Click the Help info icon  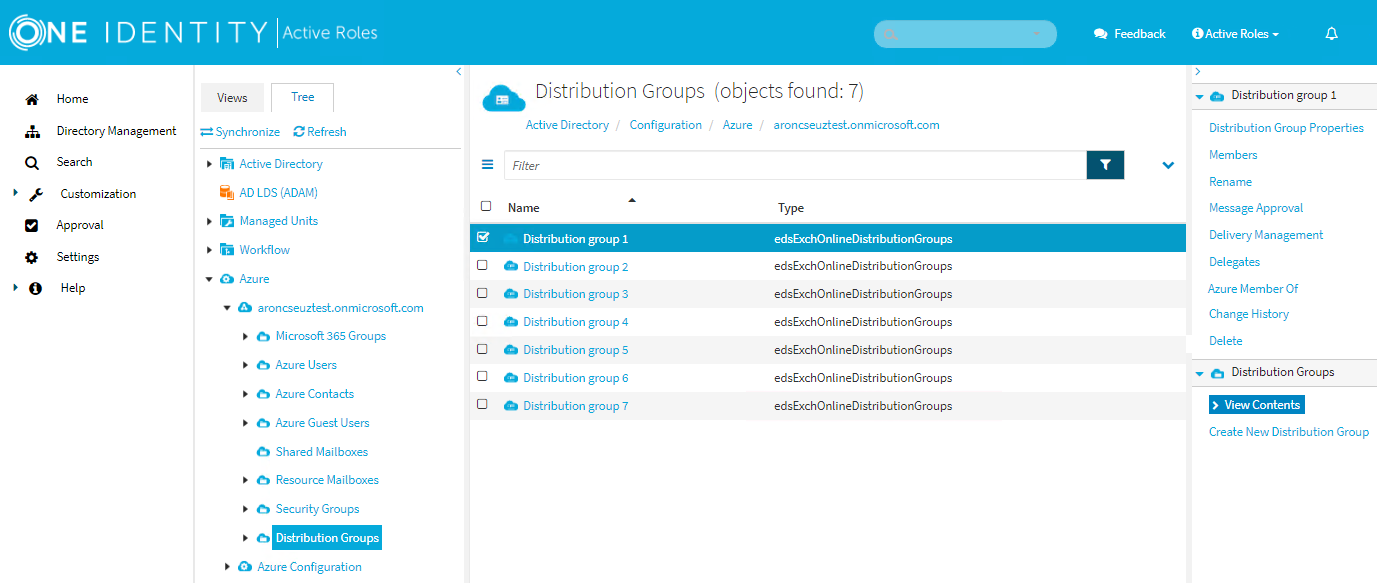coord(36,288)
